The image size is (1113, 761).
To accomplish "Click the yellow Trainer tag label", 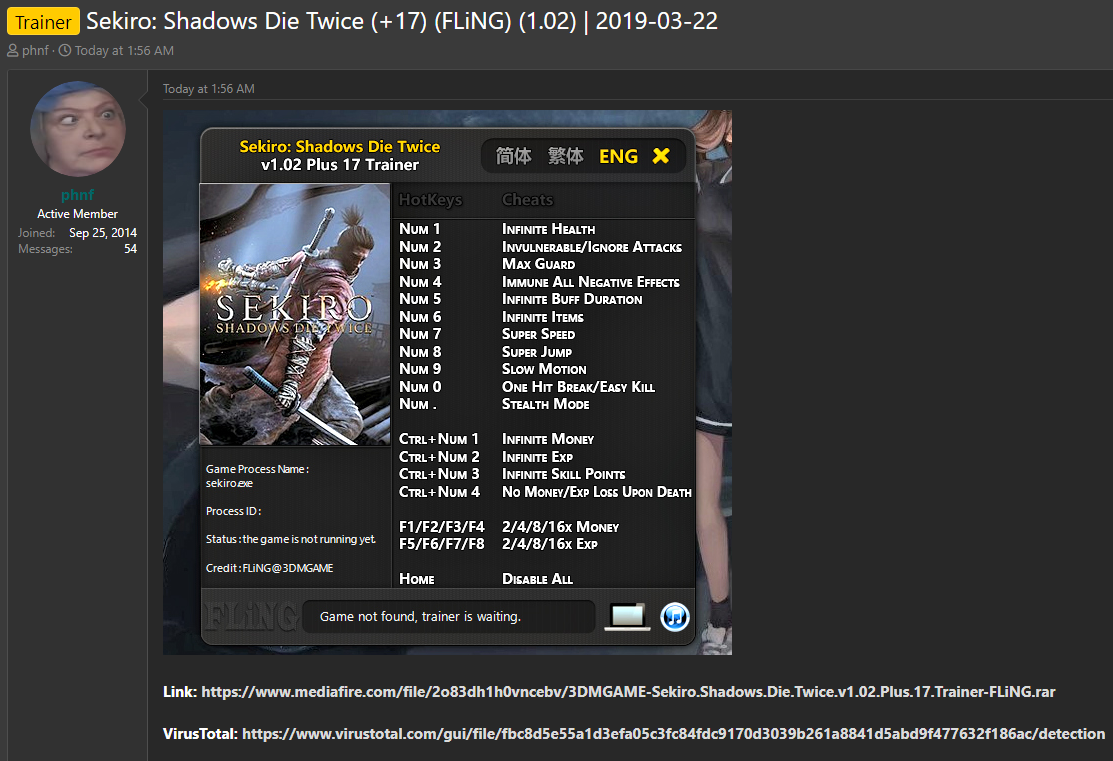I will 43,22.
